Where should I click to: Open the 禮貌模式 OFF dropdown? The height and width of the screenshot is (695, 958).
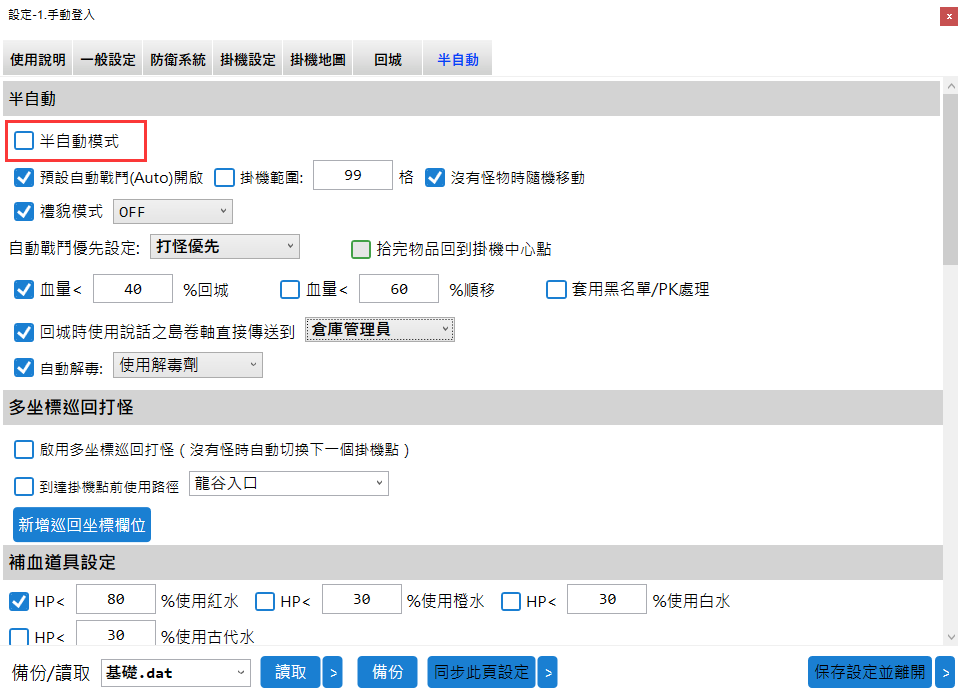[173, 212]
